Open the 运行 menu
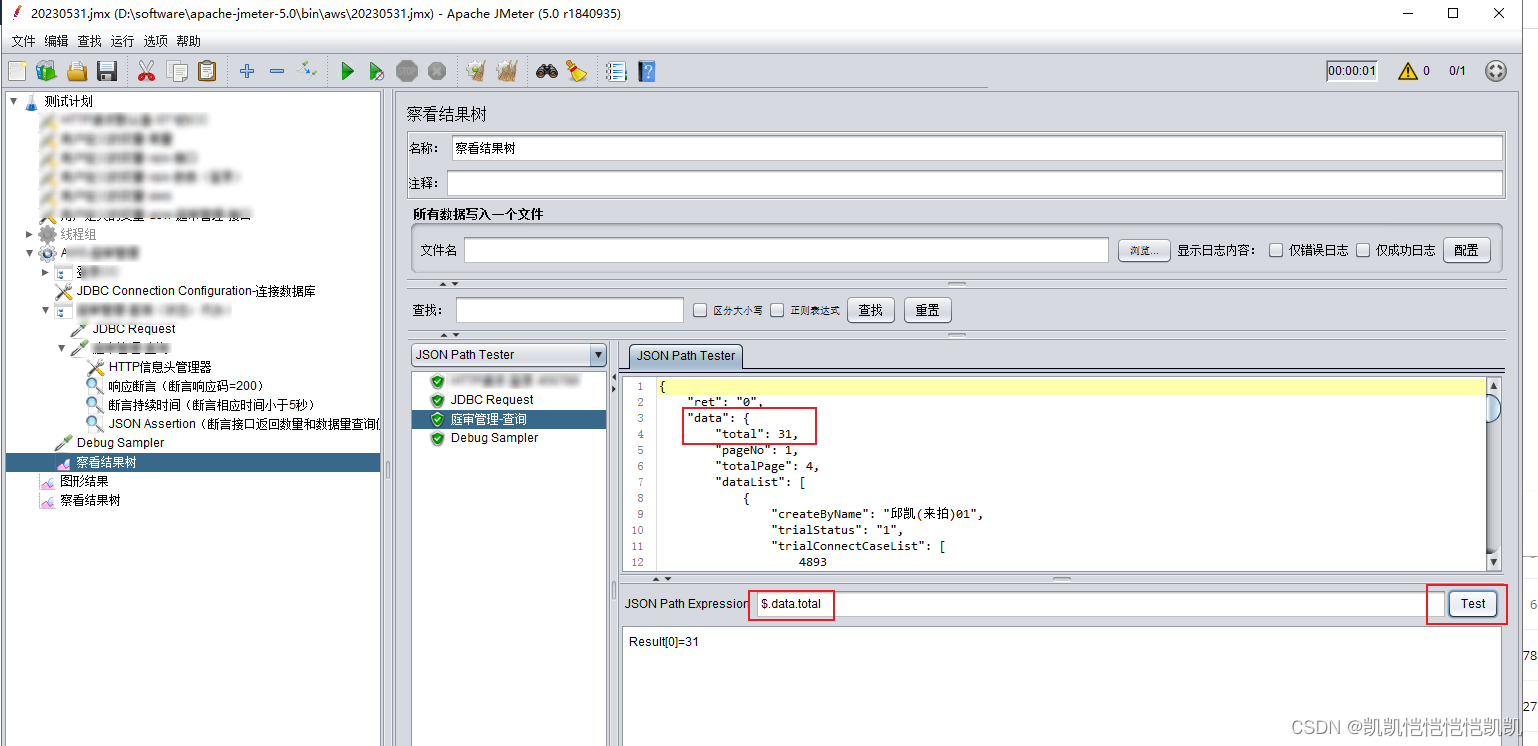 pyautogui.click(x=122, y=41)
